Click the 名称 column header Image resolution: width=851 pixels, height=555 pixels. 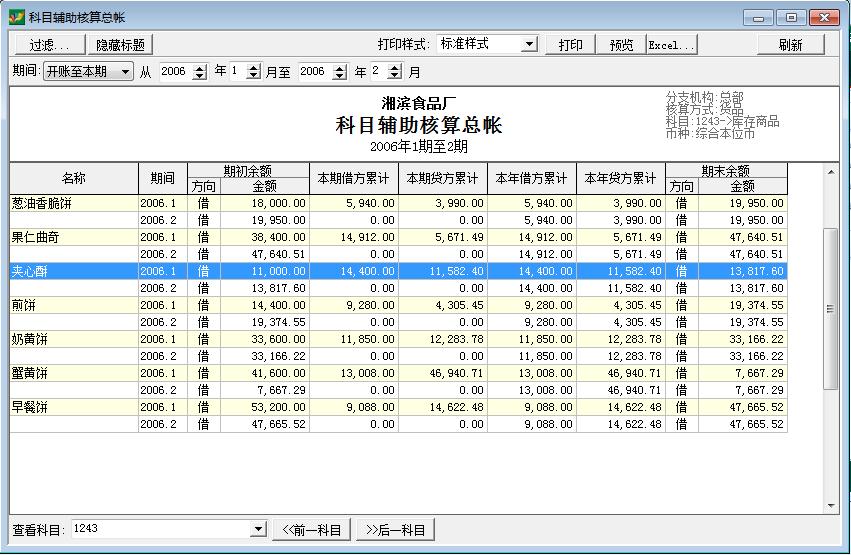click(x=73, y=179)
